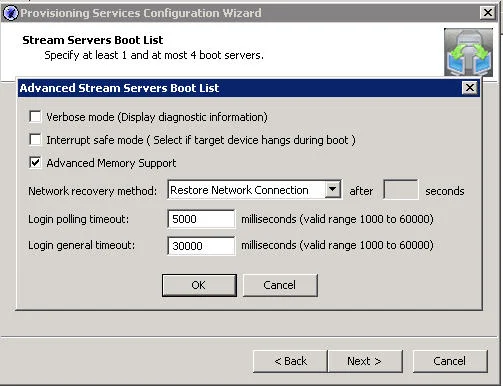This screenshot has width=503, height=386.
Task: Enable Verbose mode checkbox
Action: tap(35, 117)
